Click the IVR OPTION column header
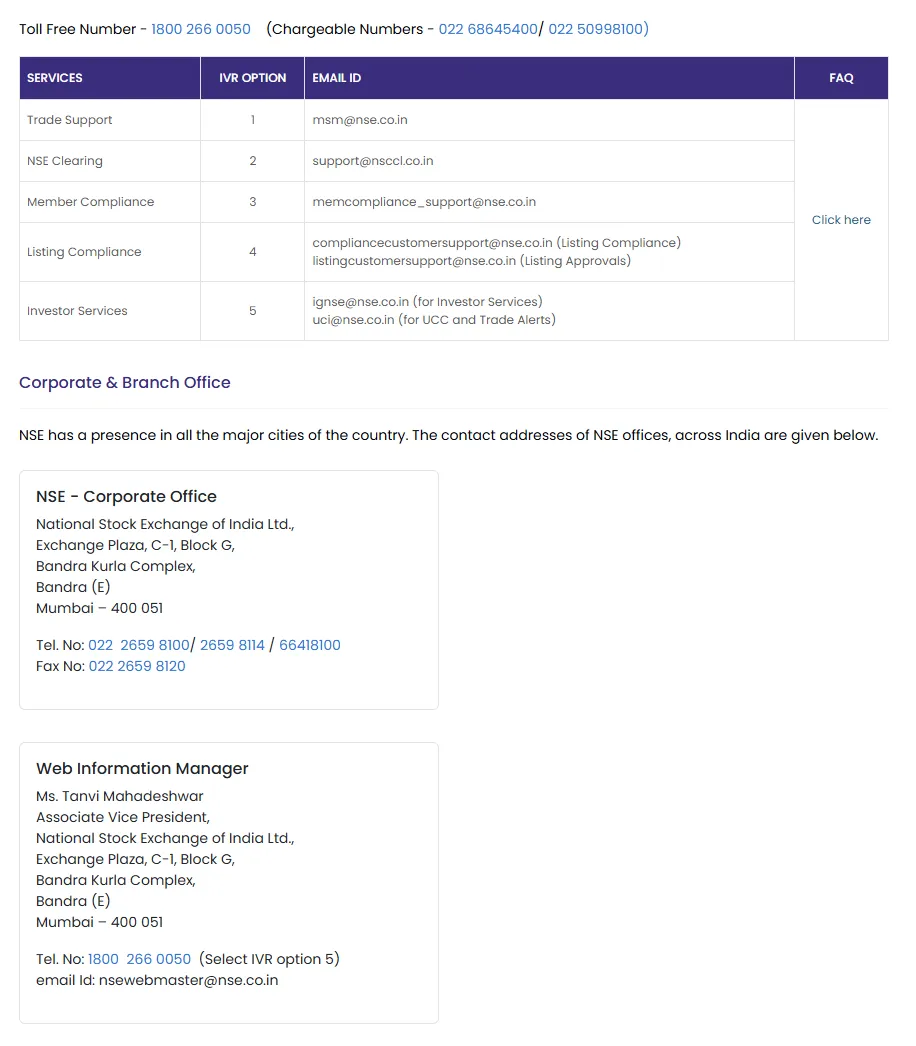Viewport: 916px width, 1046px height. tap(252, 78)
